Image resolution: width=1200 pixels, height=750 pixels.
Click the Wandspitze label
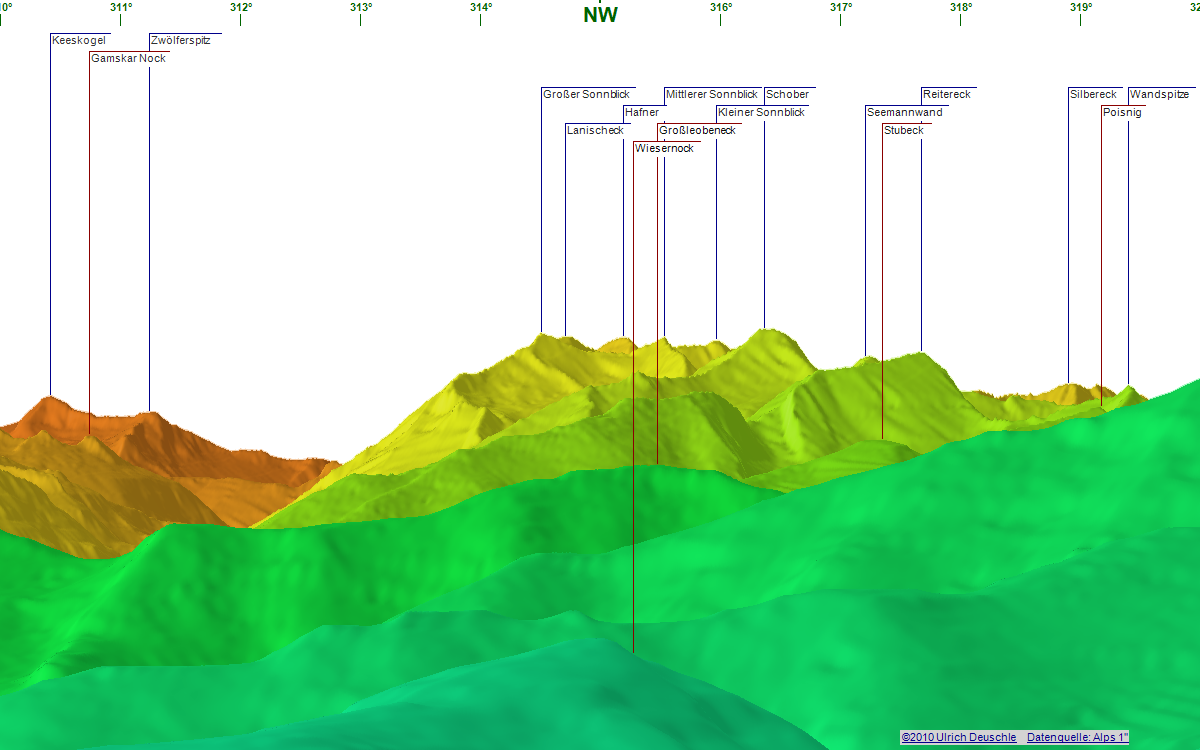(x=1159, y=95)
